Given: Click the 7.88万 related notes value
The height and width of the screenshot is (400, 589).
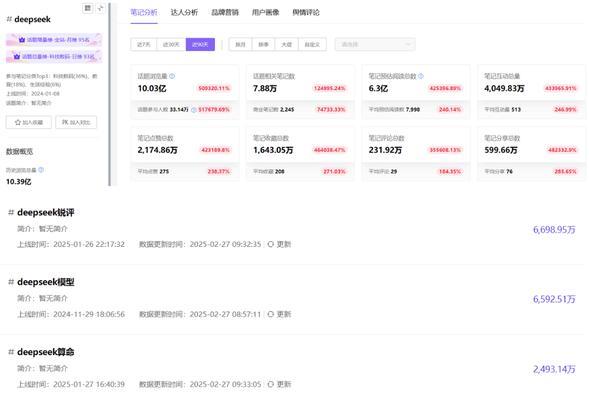Looking at the screenshot, I should click(x=265, y=88).
